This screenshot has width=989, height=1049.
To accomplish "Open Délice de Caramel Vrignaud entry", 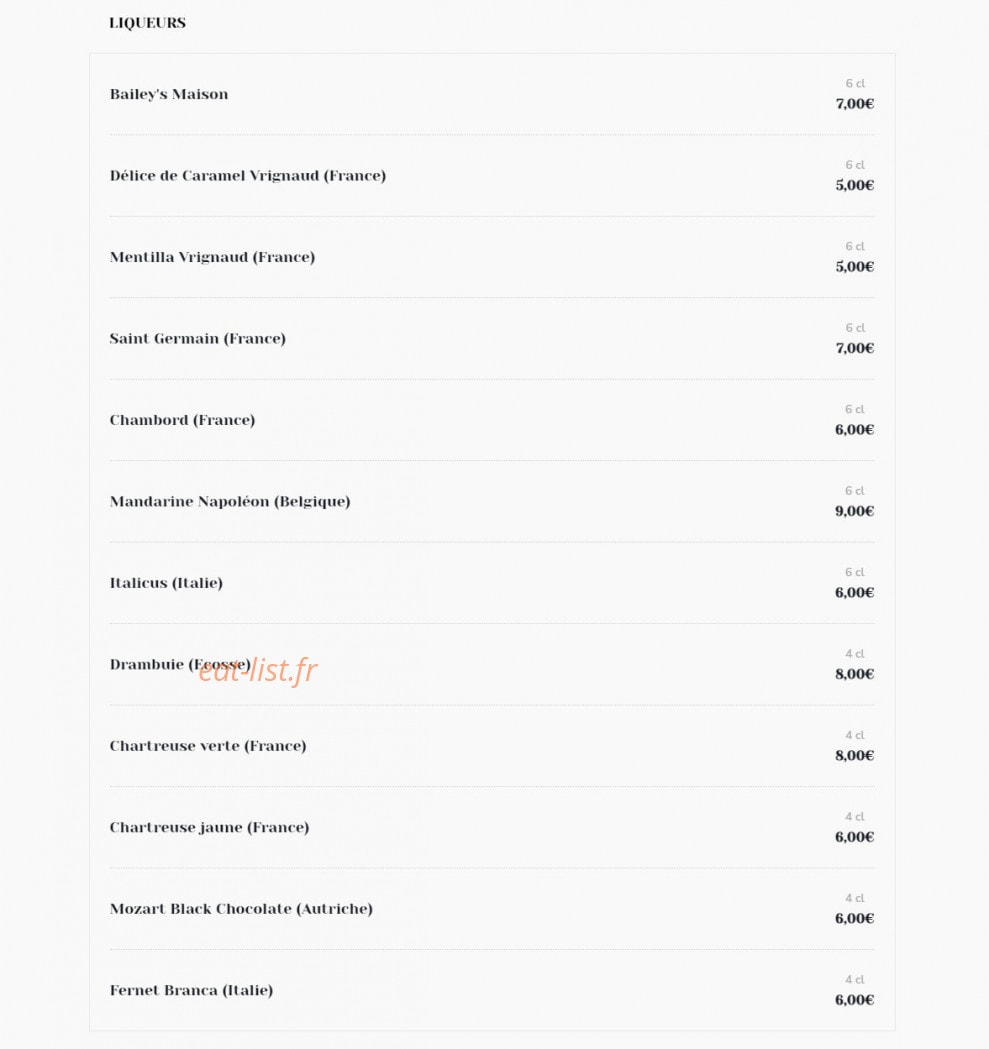I will (248, 176).
